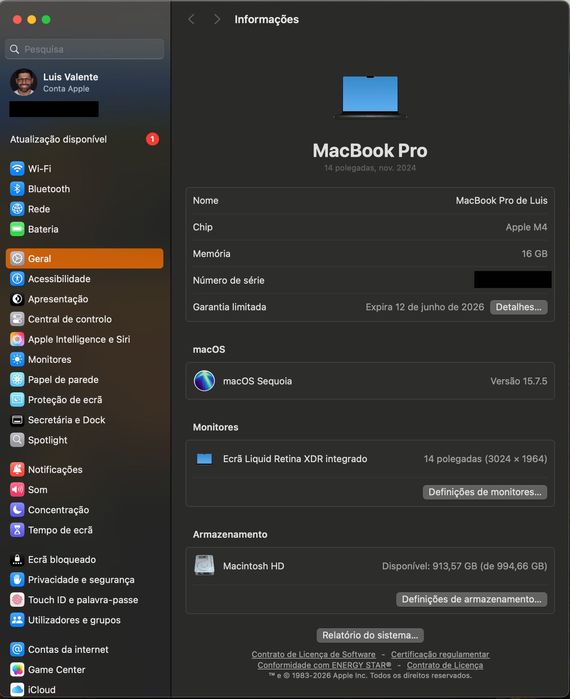
Task: Select the Geral gear icon
Action: coord(17,259)
